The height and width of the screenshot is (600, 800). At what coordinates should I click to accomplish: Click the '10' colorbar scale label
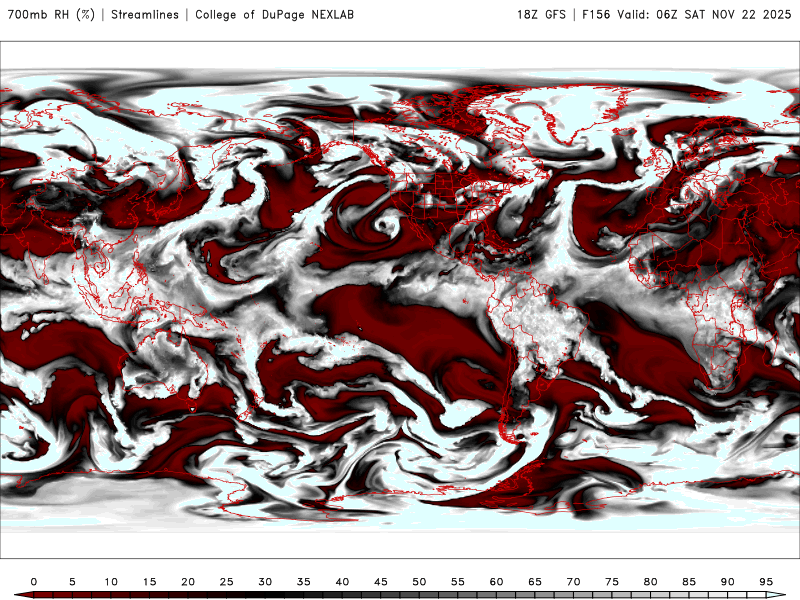click(111, 582)
